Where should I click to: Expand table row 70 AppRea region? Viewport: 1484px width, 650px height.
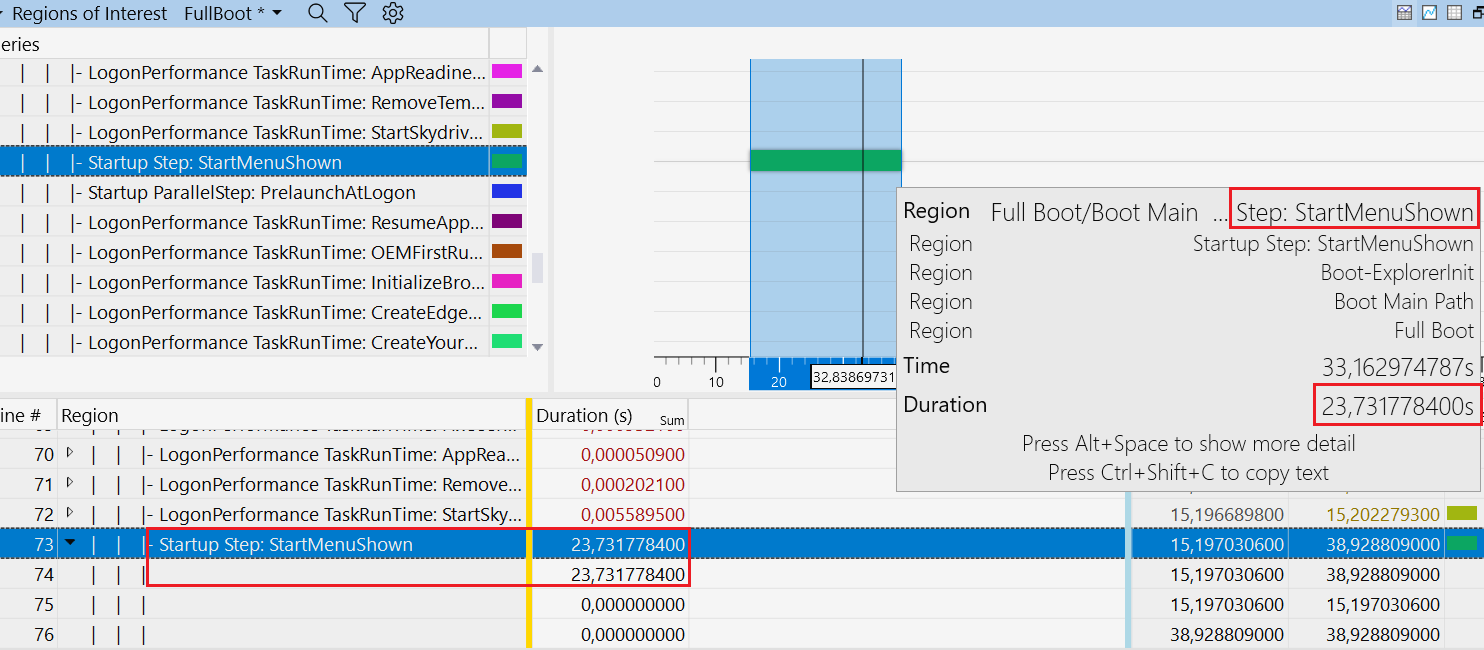pos(70,453)
